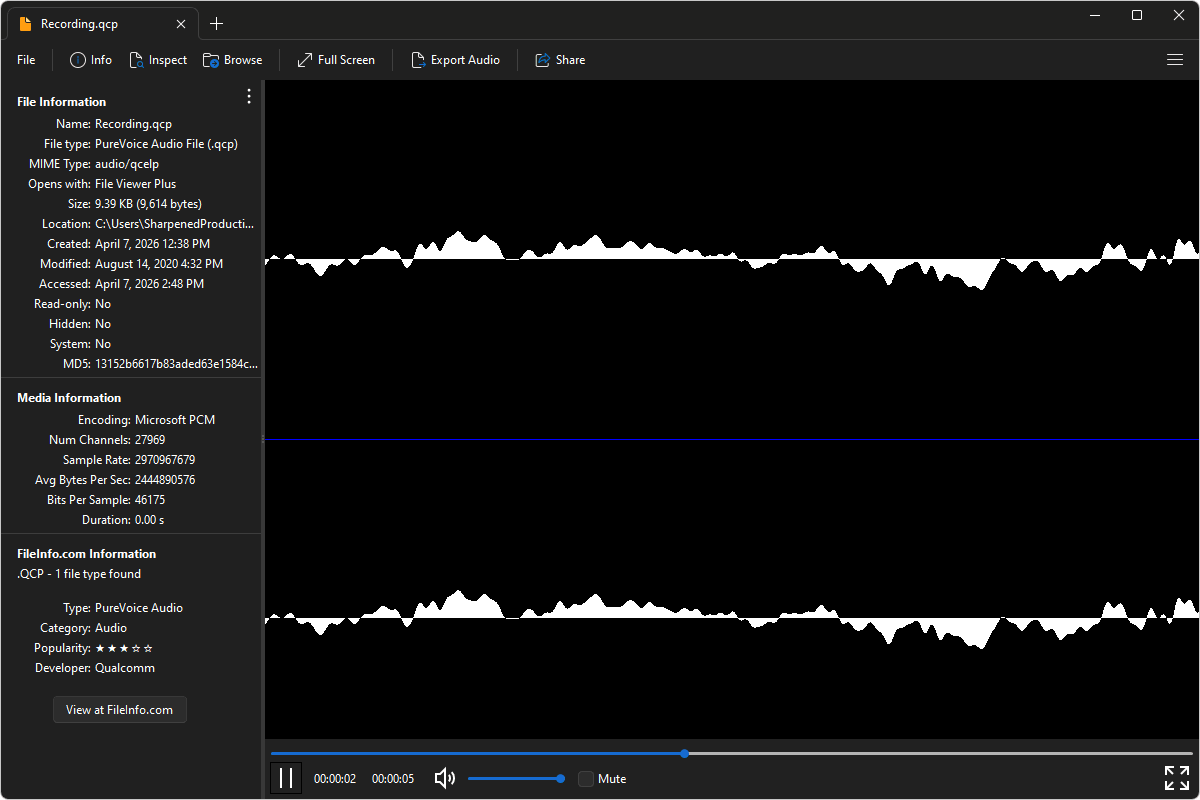Select the Inspect tool
The width and height of the screenshot is (1200, 800).
click(x=158, y=59)
